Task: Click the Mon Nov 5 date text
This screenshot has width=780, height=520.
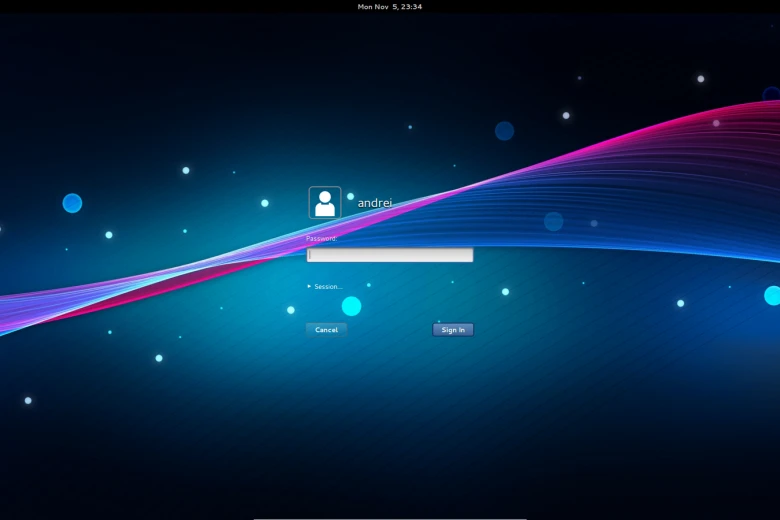Action: (377, 7)
